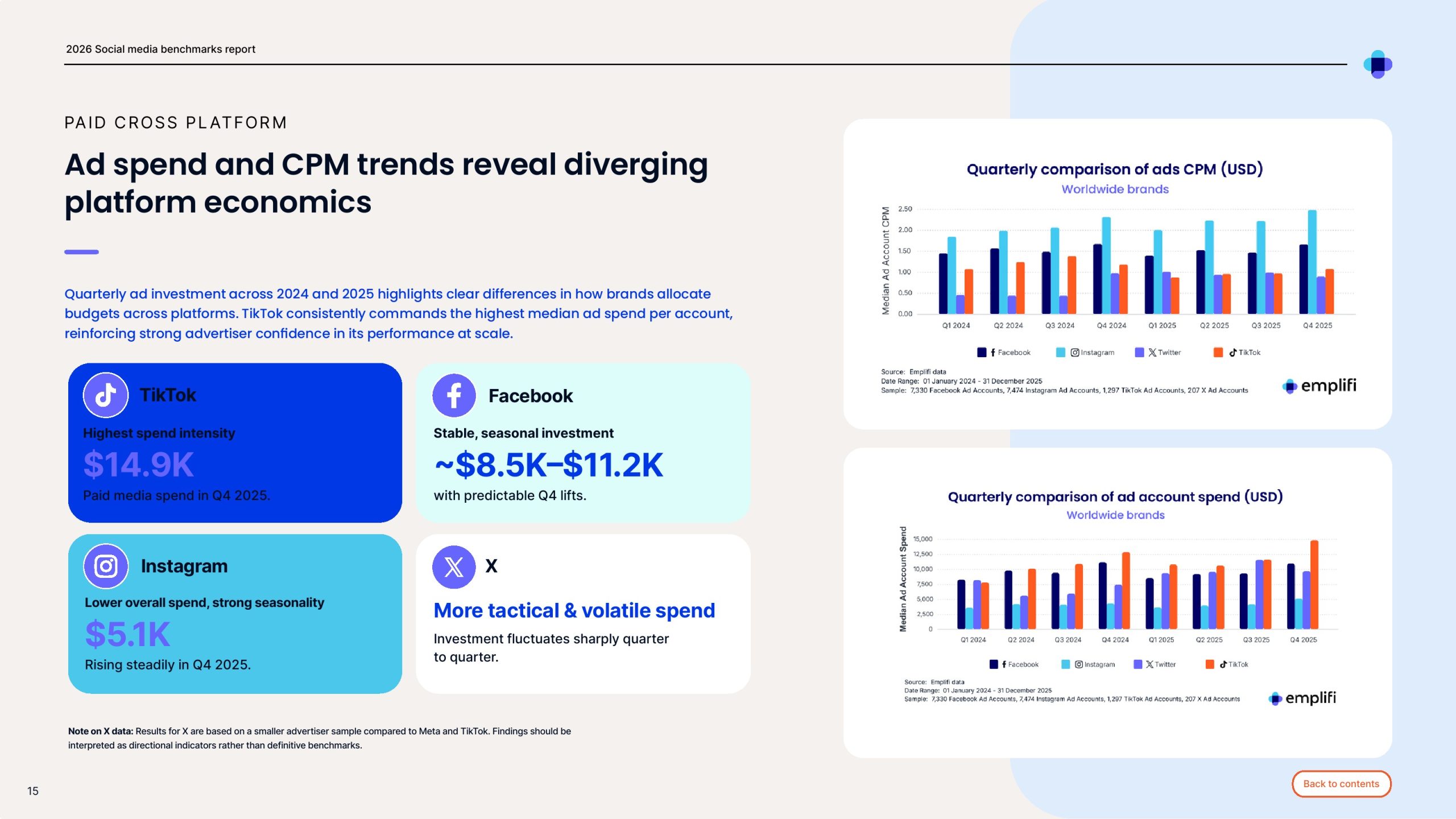Screen dimensions: 1456x819
Task: Click Instagram legend icon in spend chart
Action: [1078, 664]
